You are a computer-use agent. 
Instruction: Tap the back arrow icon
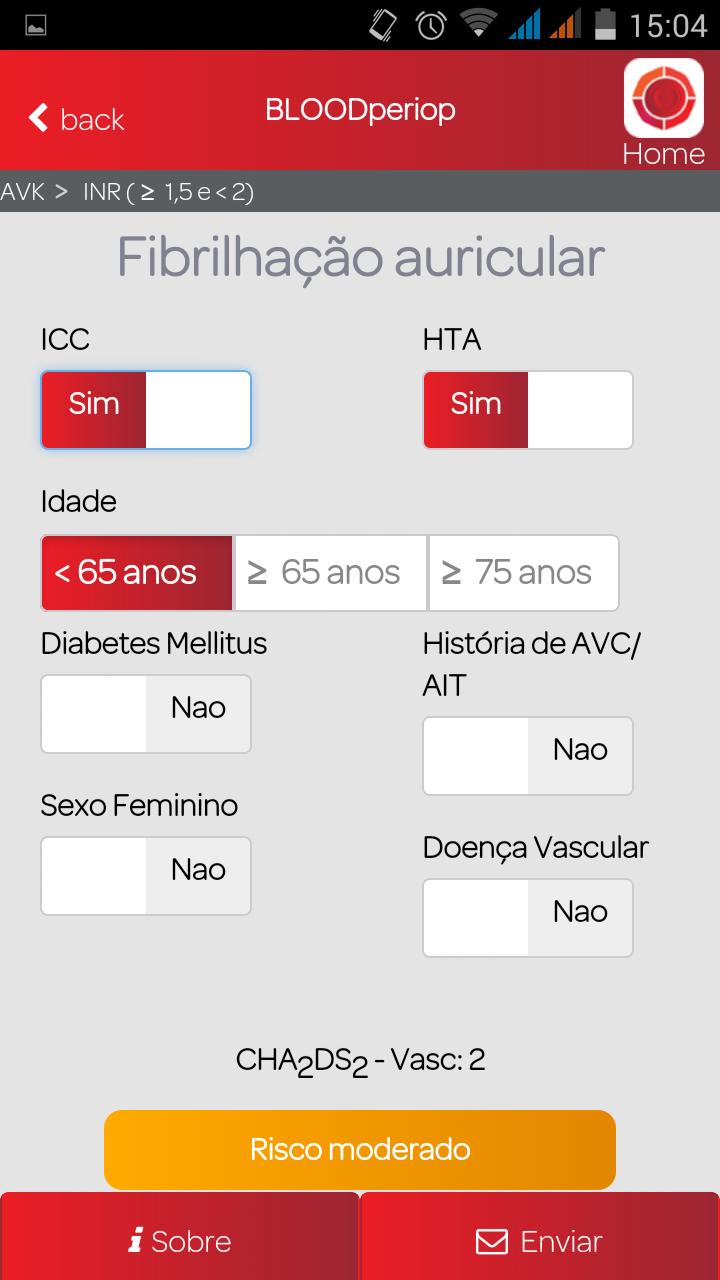(x=38, y=118)
